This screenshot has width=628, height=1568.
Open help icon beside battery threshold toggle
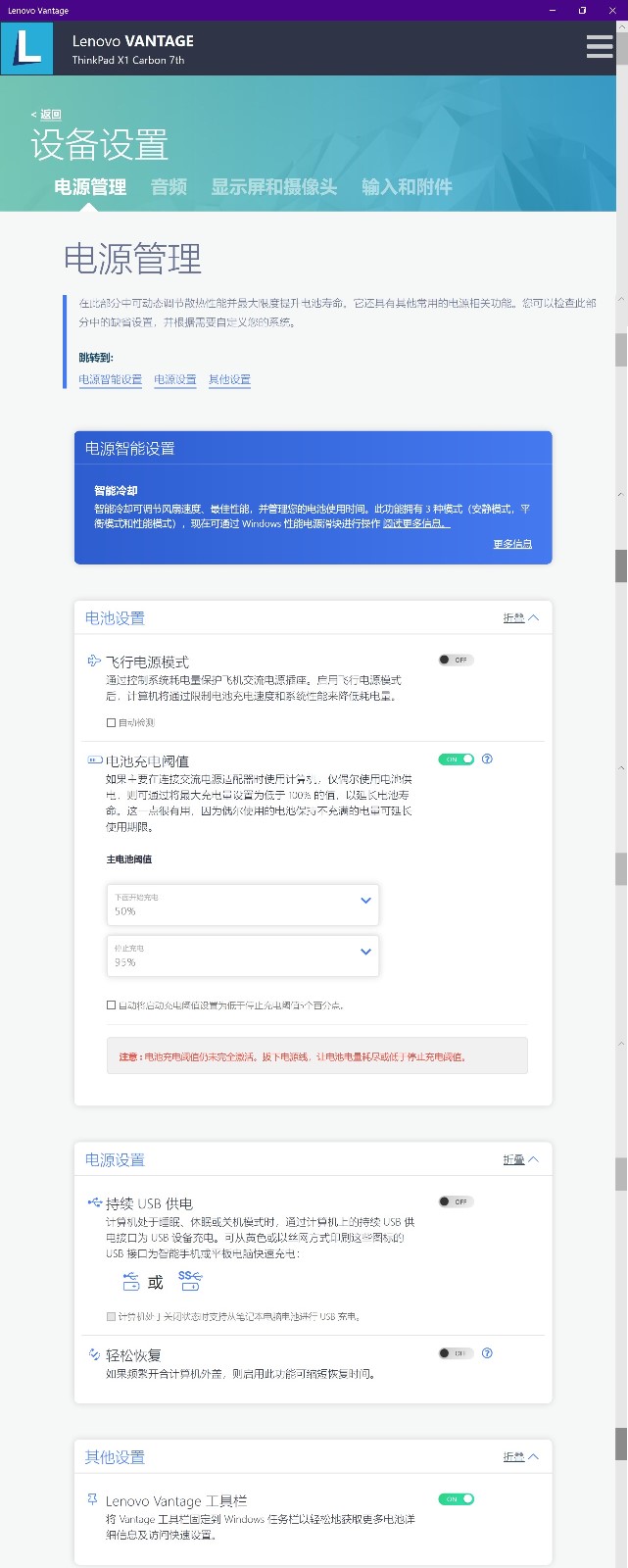click(x=487, y=759)
